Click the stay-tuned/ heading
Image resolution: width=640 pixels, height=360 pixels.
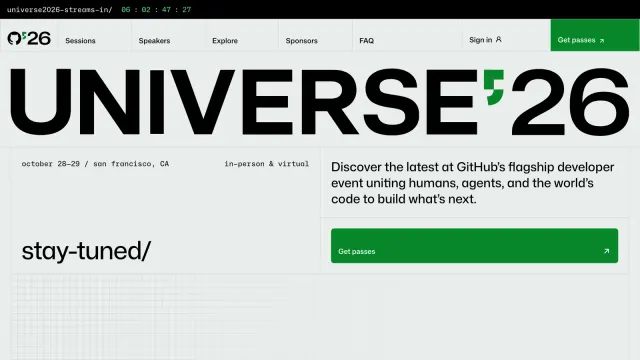pos(86,251)
